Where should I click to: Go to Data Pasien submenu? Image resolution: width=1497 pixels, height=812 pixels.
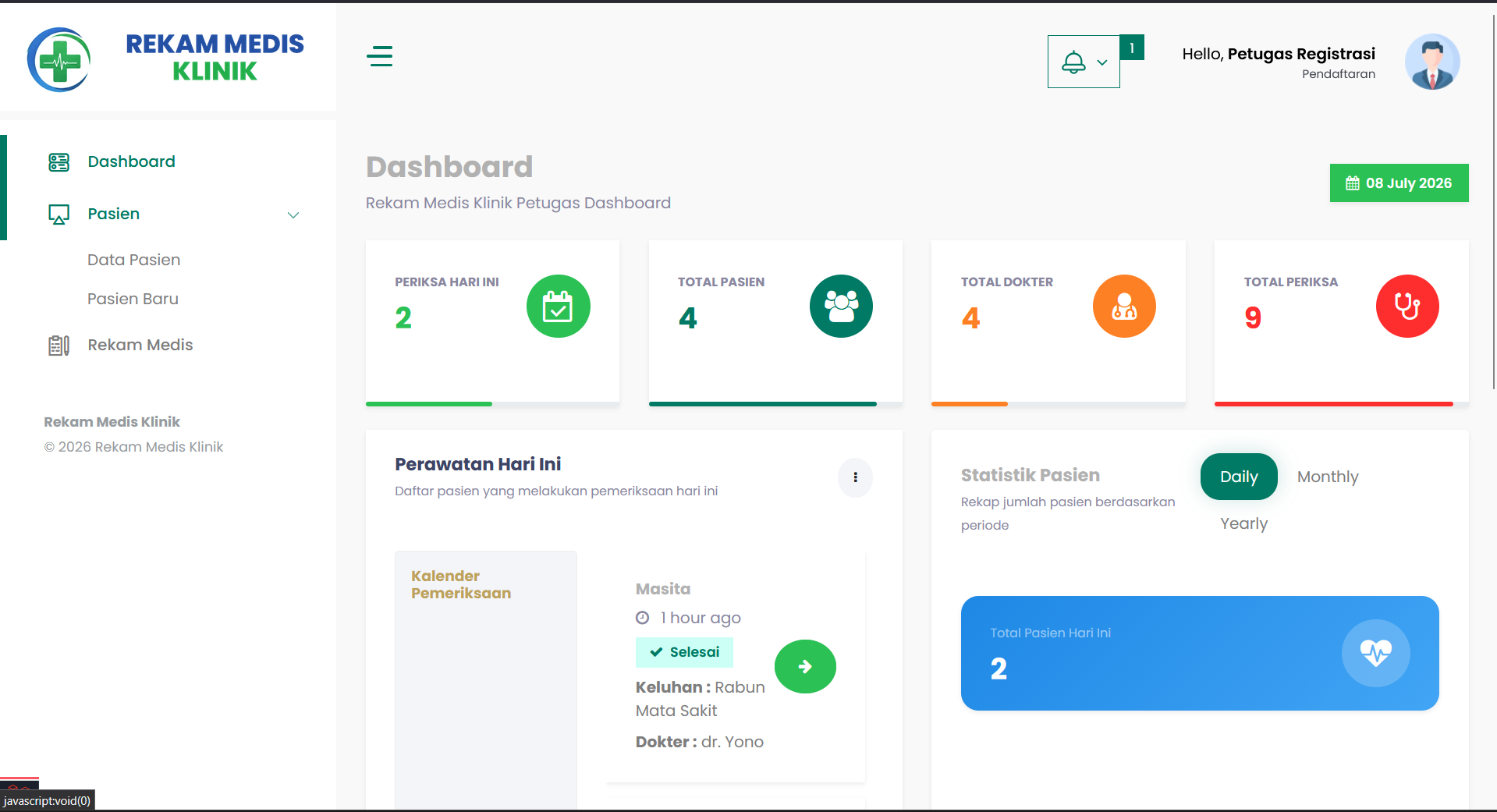133,260
